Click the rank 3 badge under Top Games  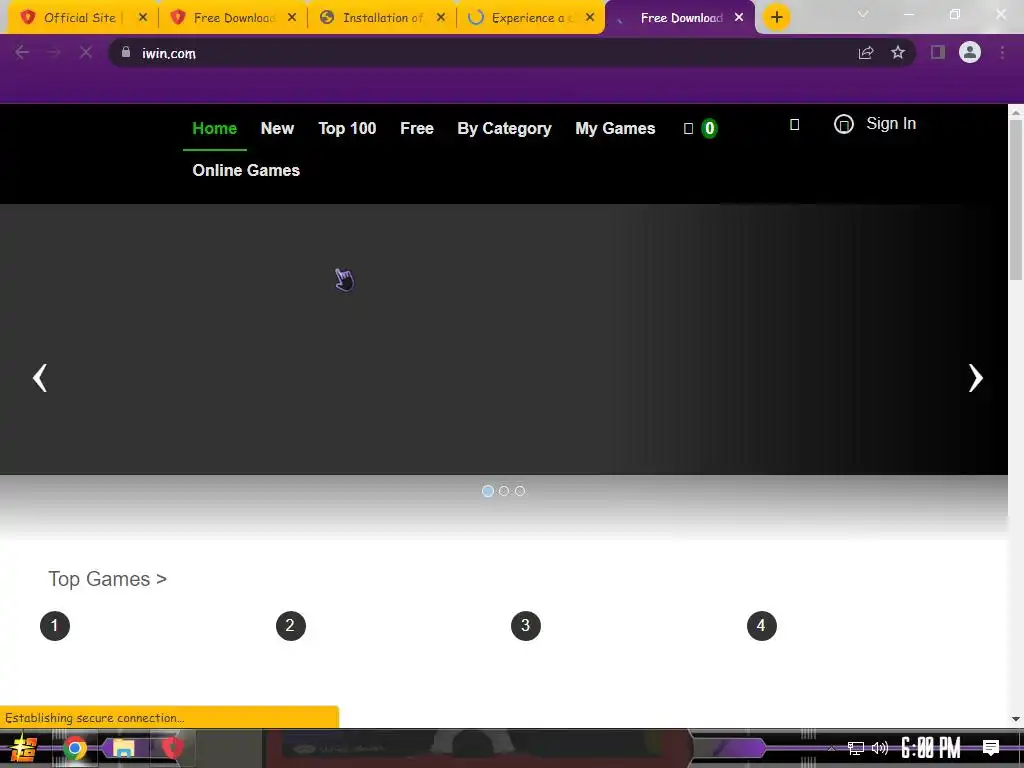526,626
